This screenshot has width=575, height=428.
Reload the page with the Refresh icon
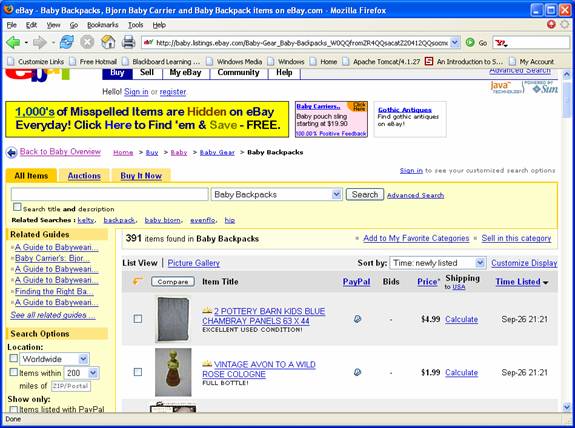pos(67,42)
